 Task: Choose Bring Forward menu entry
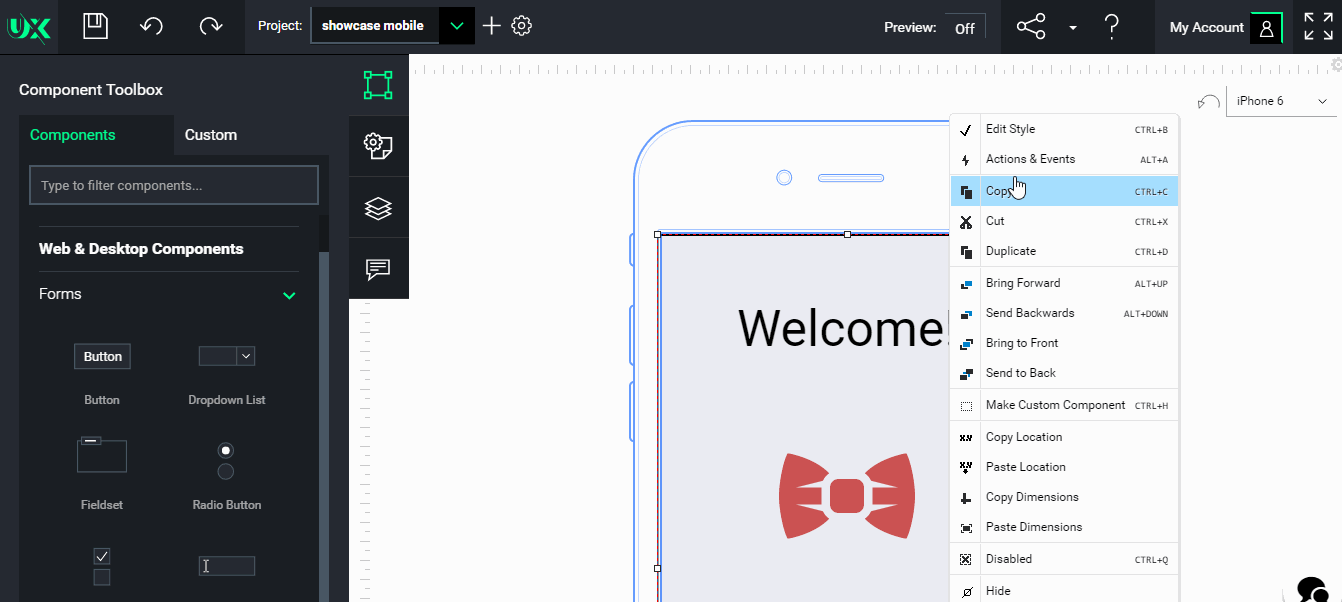1065,283
